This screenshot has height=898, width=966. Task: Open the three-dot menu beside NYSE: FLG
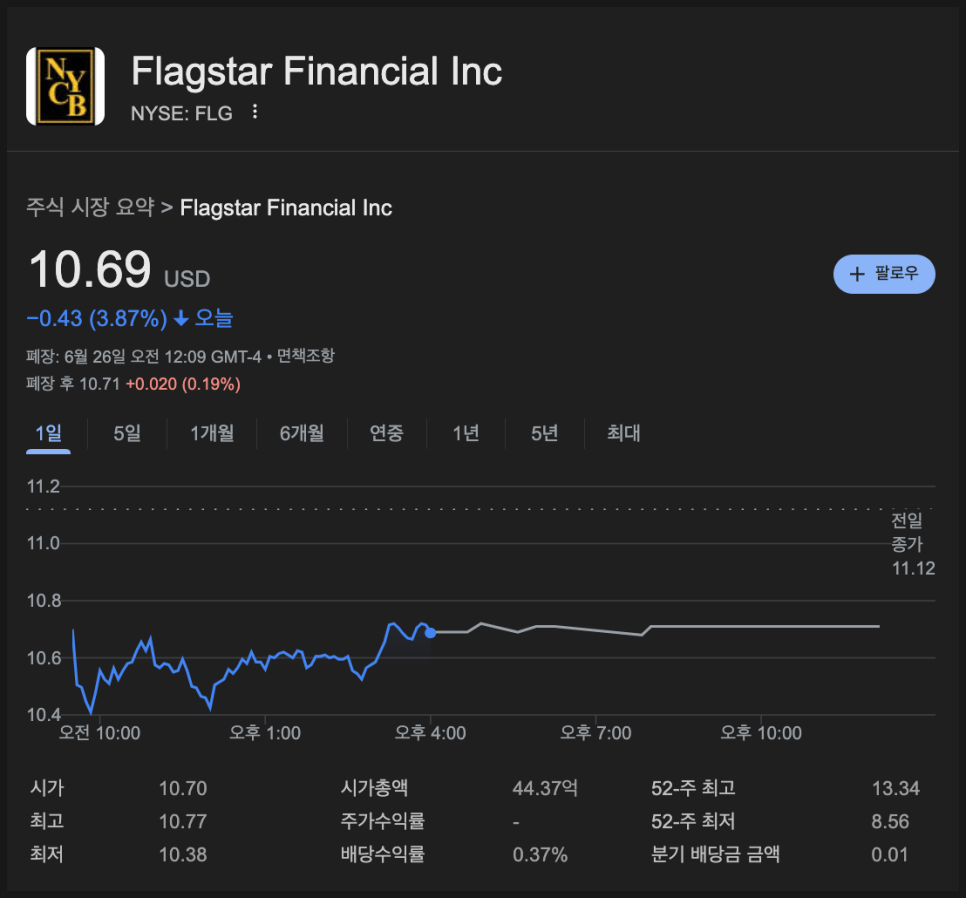pyautogui.click(x=255, y=112)
